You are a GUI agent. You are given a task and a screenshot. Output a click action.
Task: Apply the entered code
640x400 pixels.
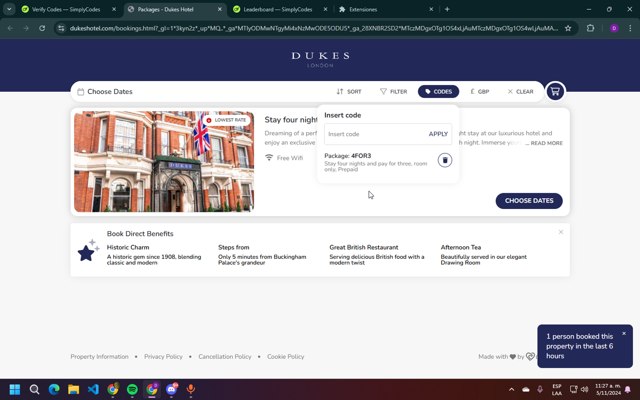pyautogui.click(x=438, y=134)
